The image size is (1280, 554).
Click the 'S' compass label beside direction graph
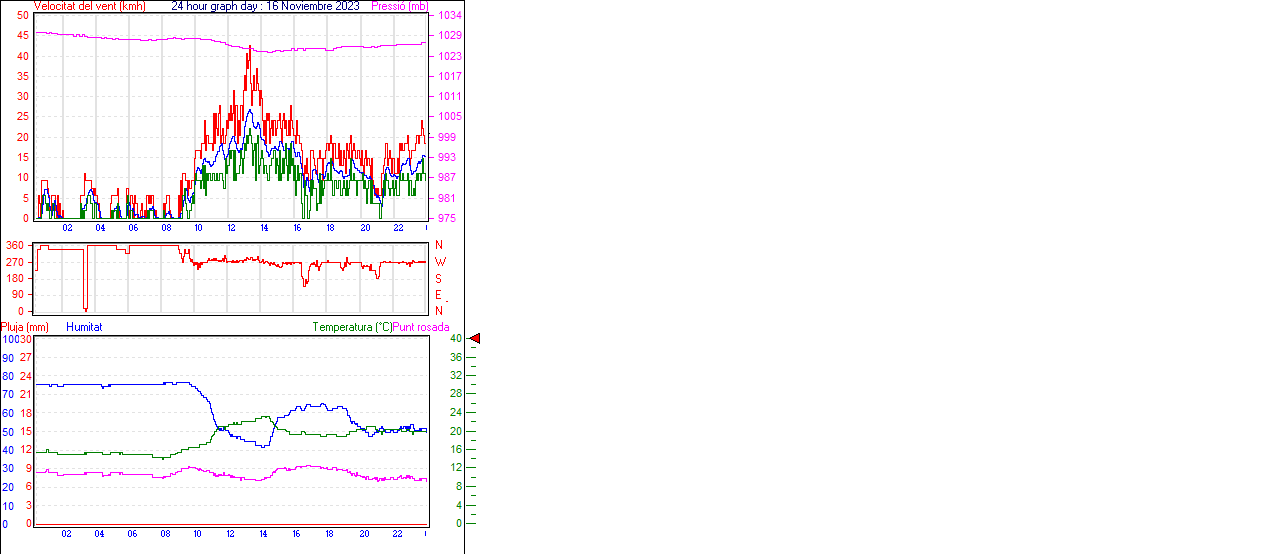(x=438, y=279)
